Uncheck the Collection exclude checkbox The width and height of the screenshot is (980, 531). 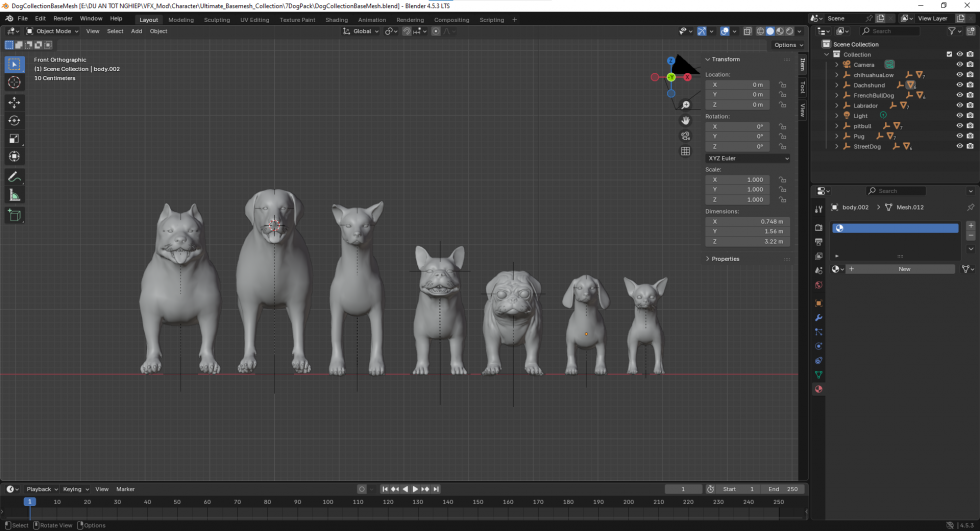point(949,54)
